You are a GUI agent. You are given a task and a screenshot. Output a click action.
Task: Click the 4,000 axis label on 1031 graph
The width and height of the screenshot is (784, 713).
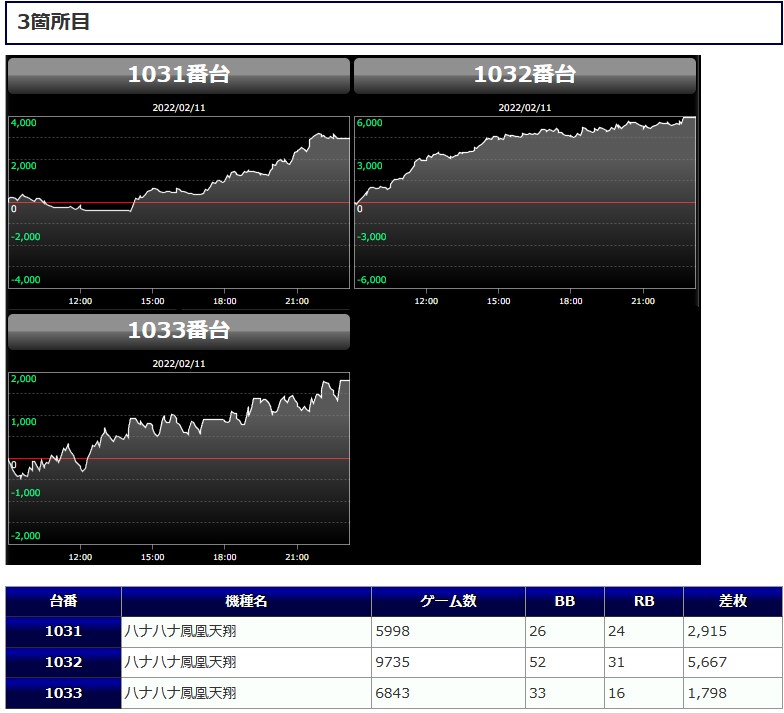tap(24, 123)
